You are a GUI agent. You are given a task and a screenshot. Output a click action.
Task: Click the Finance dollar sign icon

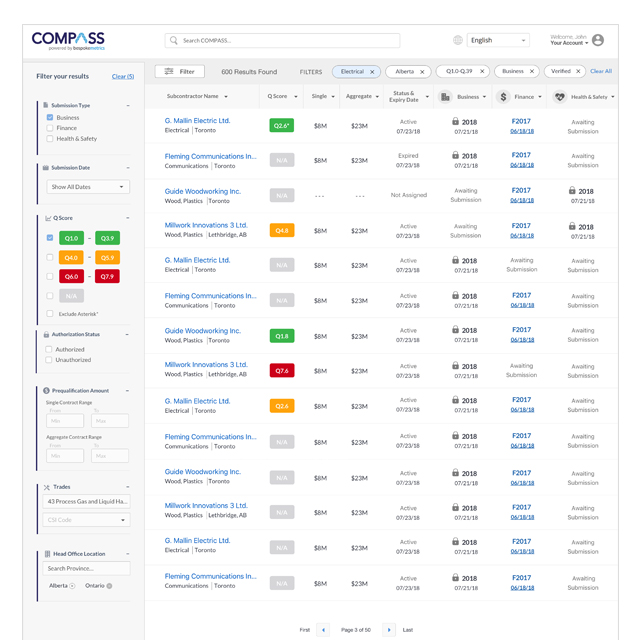[x=503, y=97]
